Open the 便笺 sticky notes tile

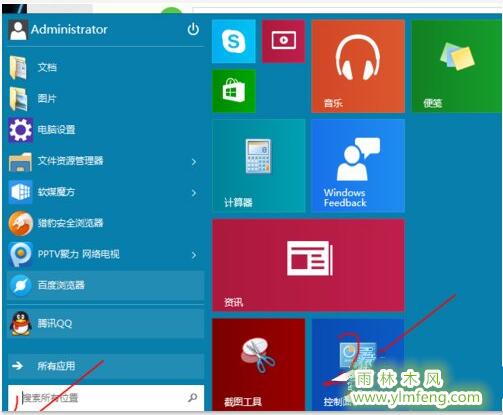click(457, 66)
